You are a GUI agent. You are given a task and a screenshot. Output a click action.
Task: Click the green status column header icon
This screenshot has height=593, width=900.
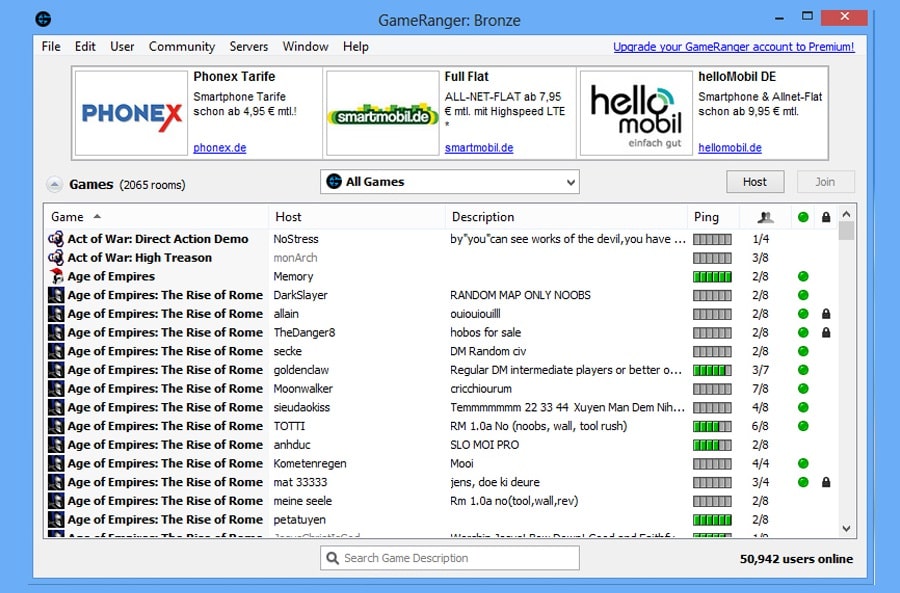[803, 217]
